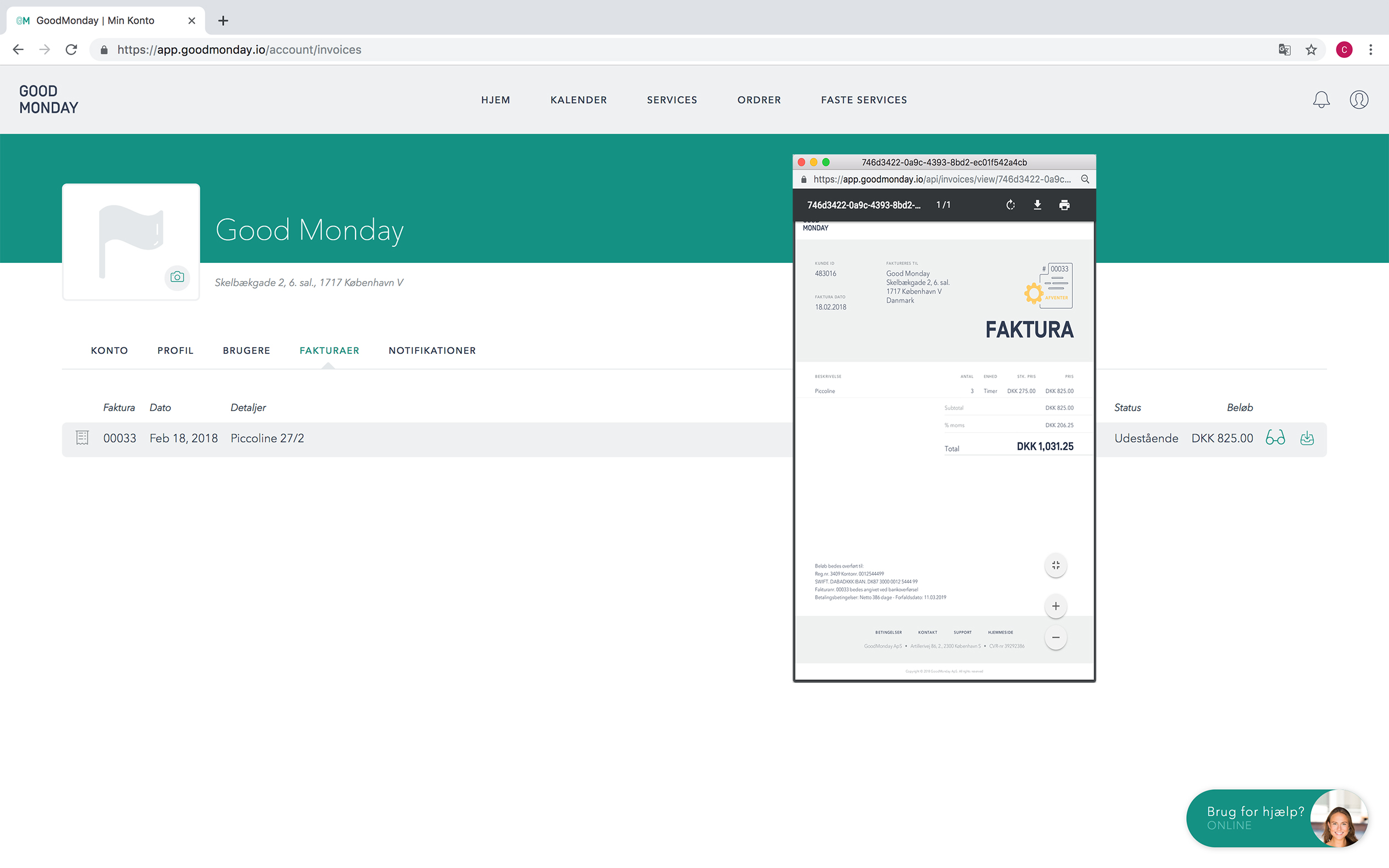Reload the GoodMonday page

pos(71,50)
